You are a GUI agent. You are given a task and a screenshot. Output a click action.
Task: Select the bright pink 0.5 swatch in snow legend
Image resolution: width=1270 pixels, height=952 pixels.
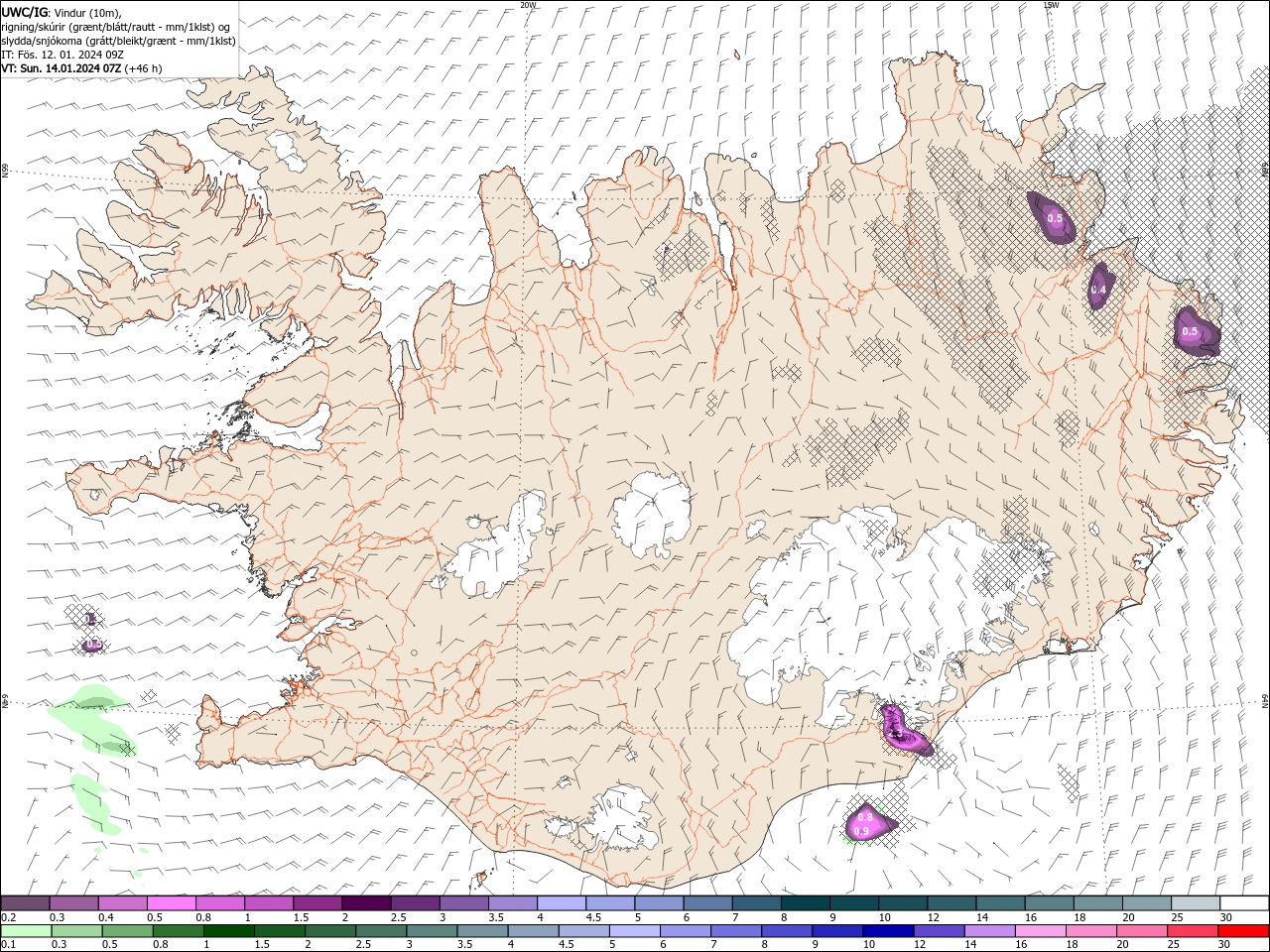pyautogui.click(x=171, y=903)
